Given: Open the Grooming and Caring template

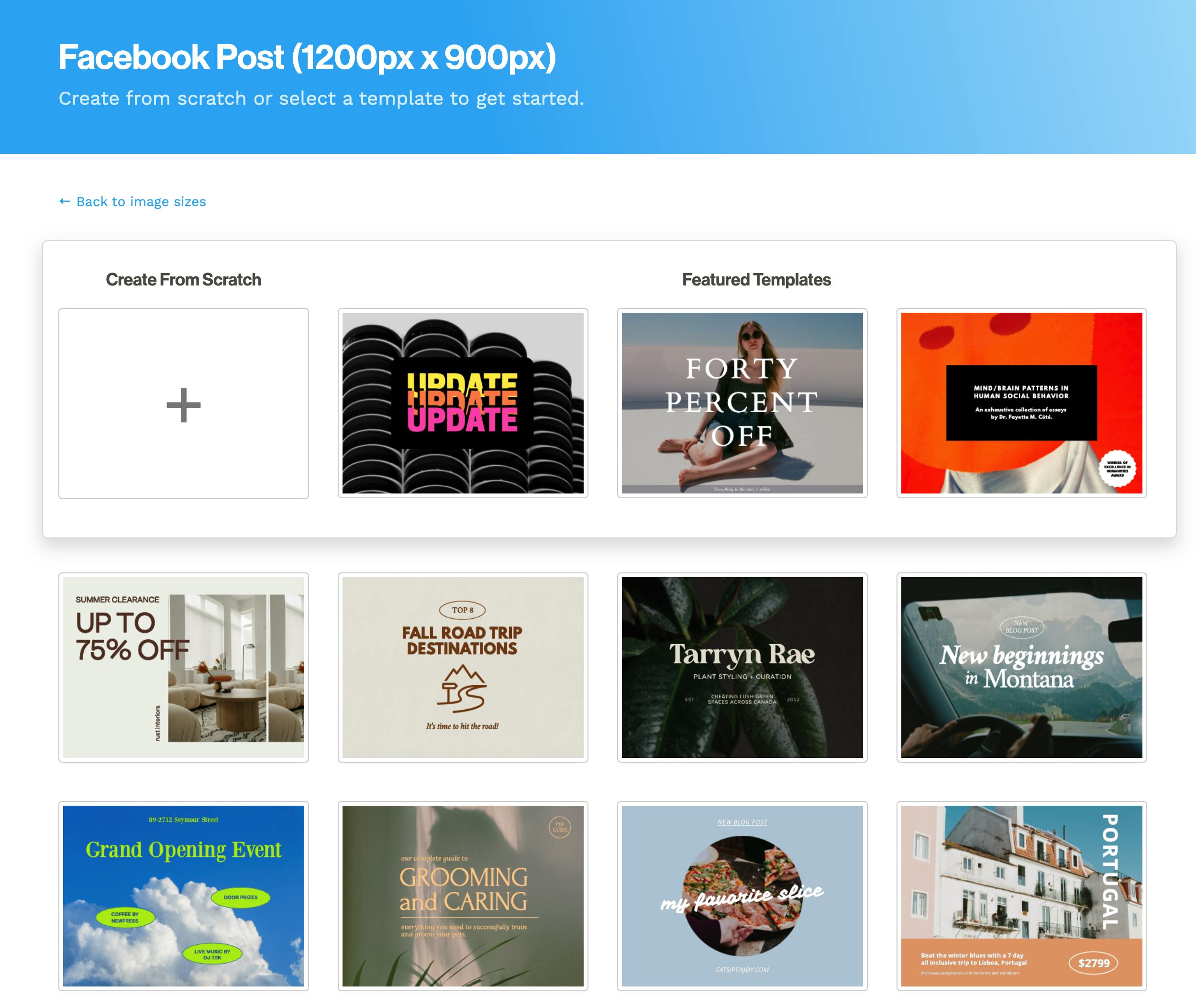Looking at the screenshot, I should [x=463, y=896].
